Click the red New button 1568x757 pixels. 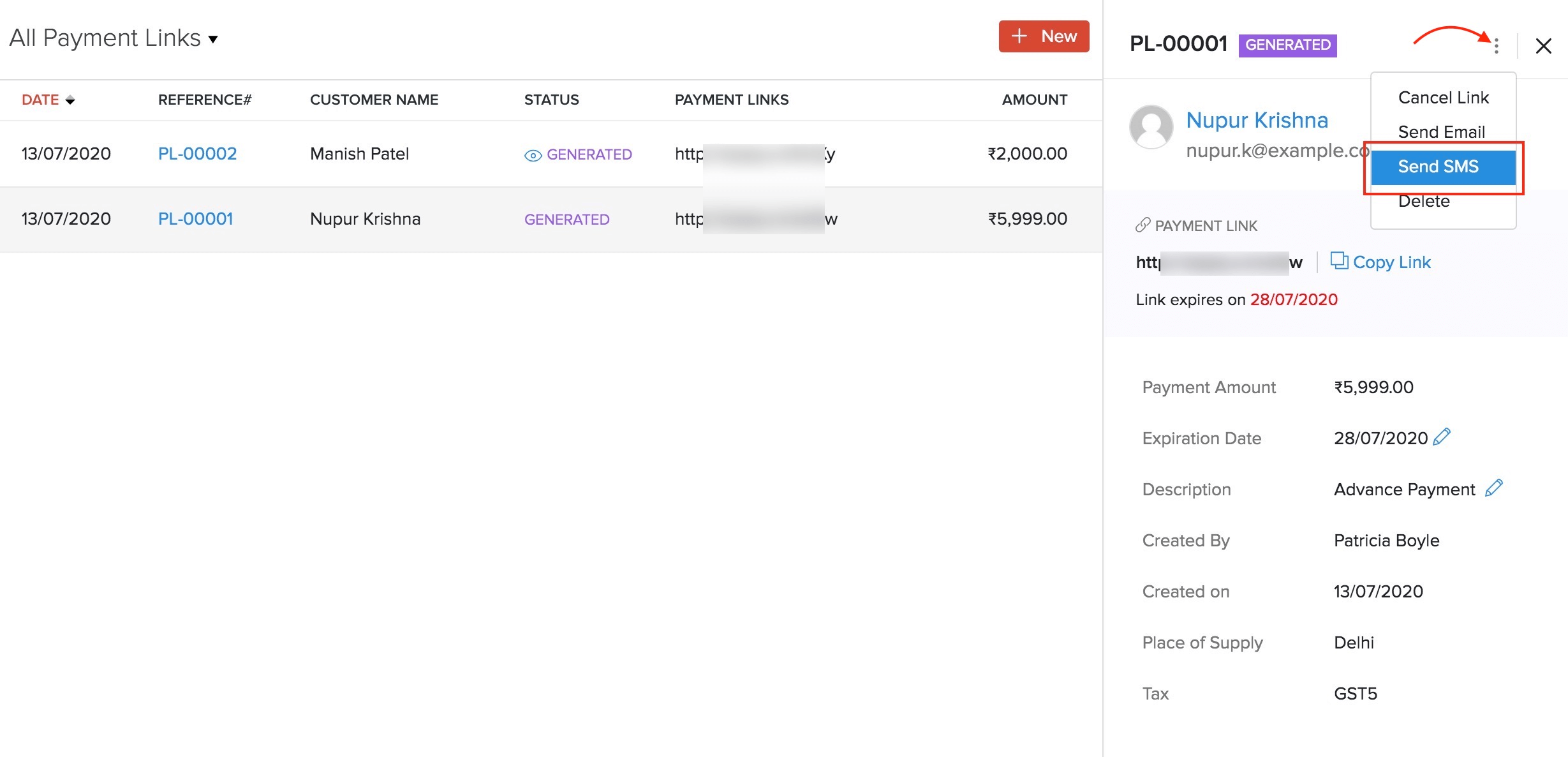[x=1044, y=36]
